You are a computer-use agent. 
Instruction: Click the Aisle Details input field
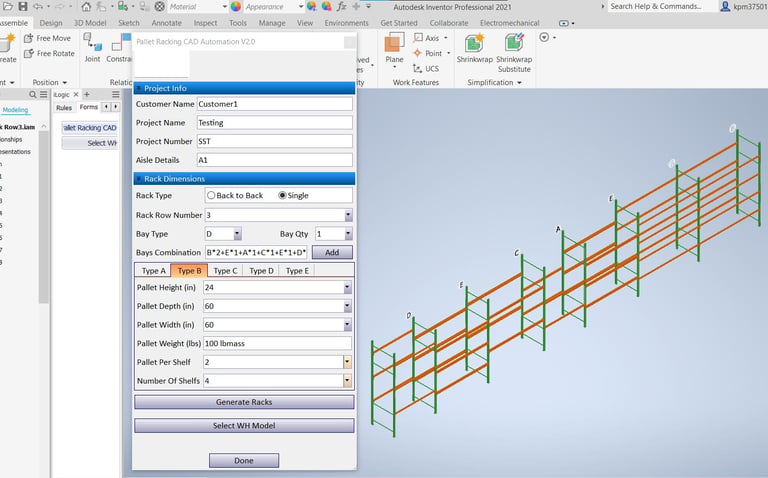tap(274, 160)
